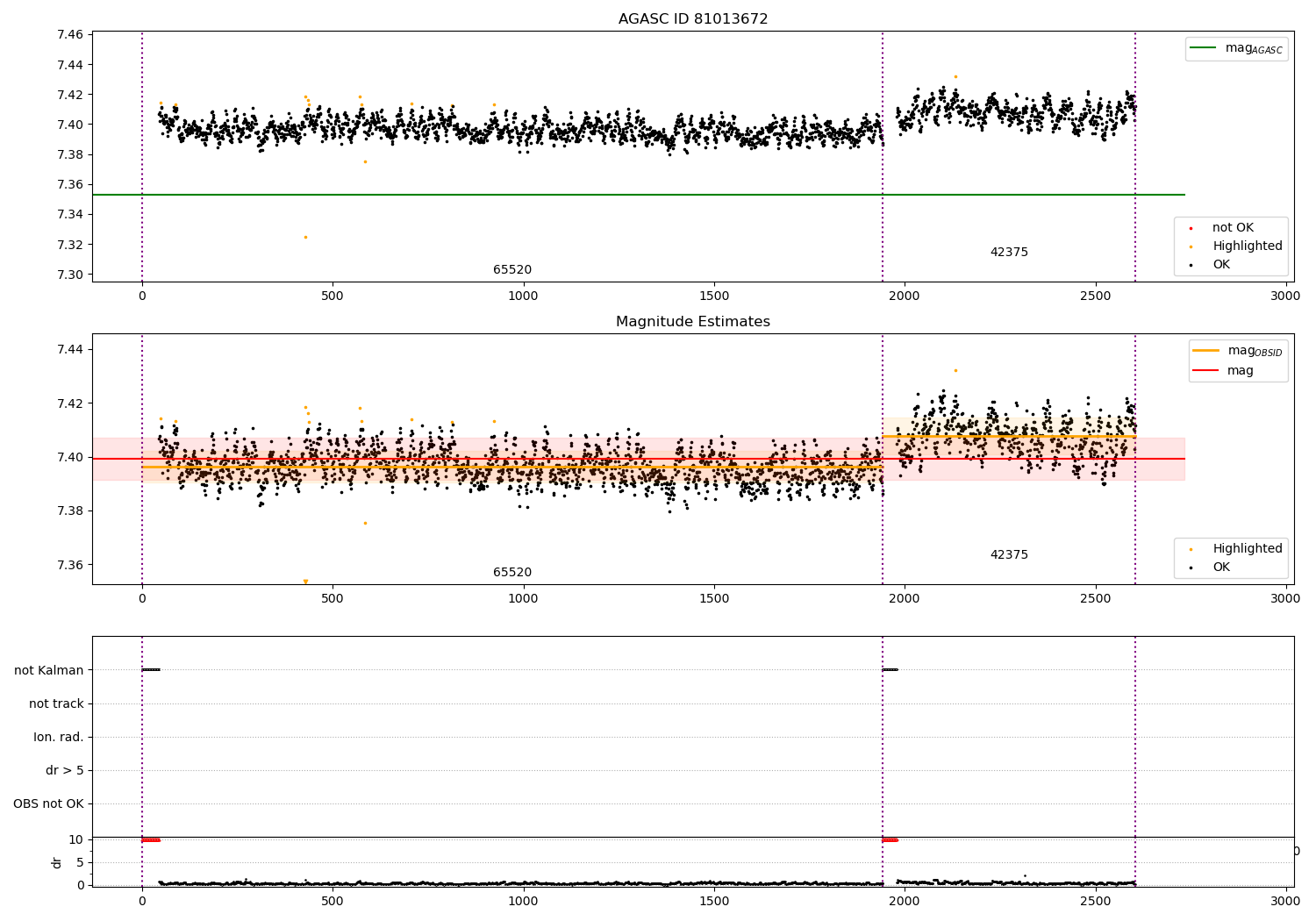The height and width of the screenshot is (921, 1316).
Task: Click the 7.30 tick label on top plot
Action: coord(70,275)
